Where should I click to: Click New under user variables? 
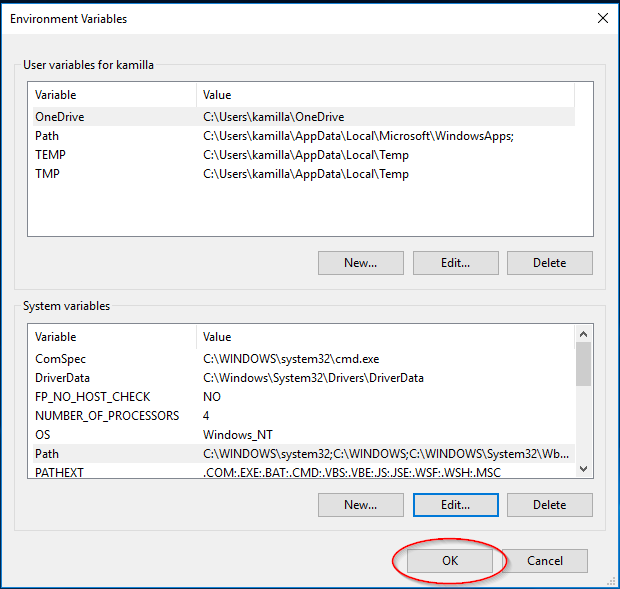360,263
